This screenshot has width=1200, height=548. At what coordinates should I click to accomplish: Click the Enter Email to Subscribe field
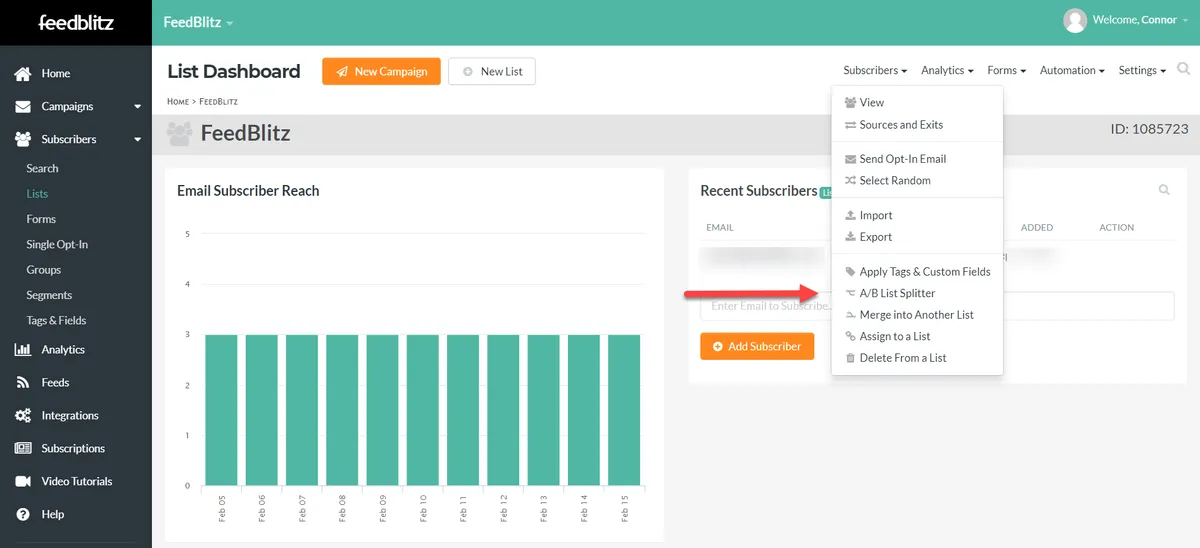(x=765, y=306)
